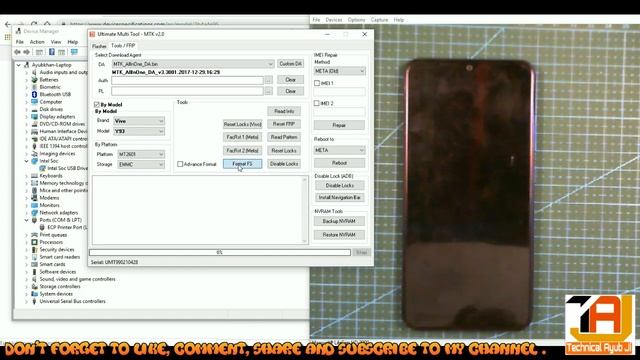Select the Security devices icon
This screenshot has height=360, width=640.
click(x=35, y=249)
